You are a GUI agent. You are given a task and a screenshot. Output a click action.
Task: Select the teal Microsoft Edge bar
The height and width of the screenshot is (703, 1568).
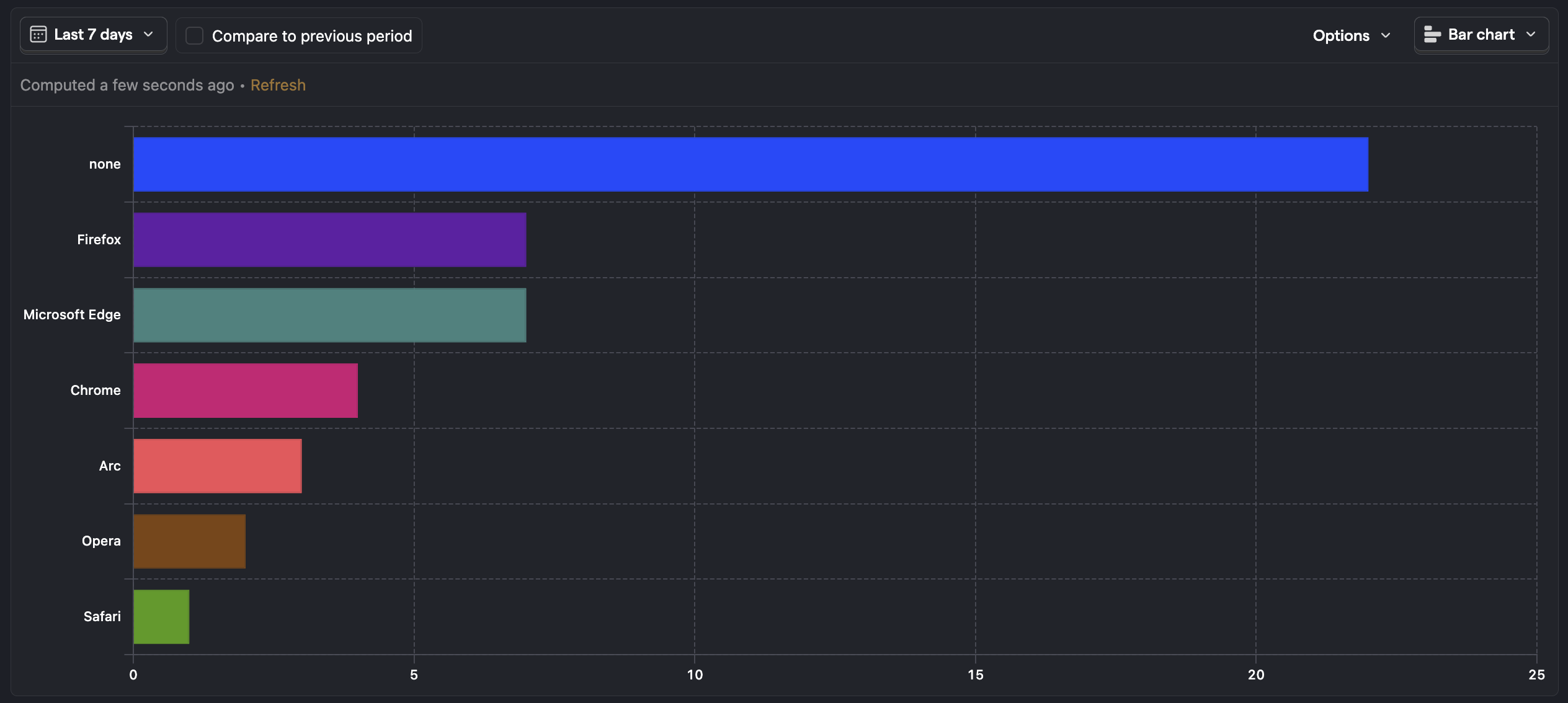tap(329, 315)
